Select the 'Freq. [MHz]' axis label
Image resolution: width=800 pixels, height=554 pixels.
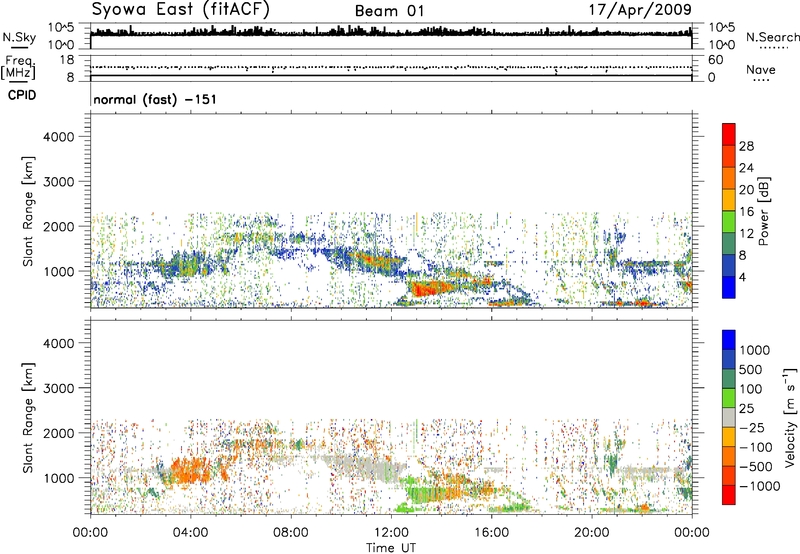tap(18, 68)
